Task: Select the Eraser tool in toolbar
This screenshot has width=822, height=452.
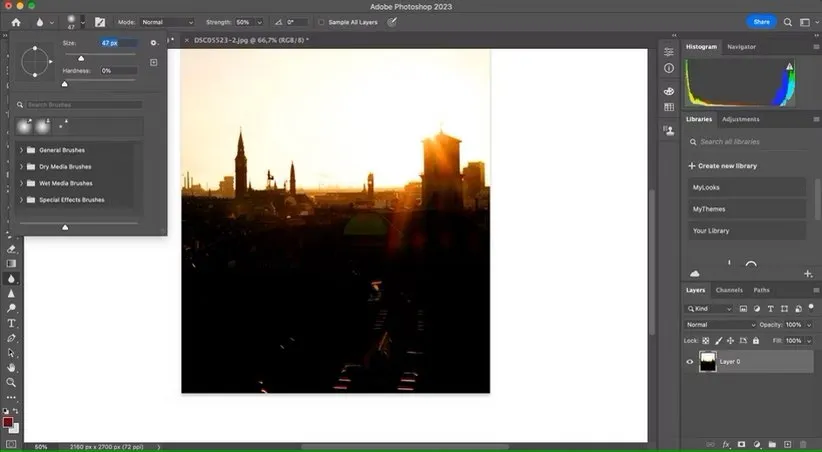Action: tap(11, 249)
